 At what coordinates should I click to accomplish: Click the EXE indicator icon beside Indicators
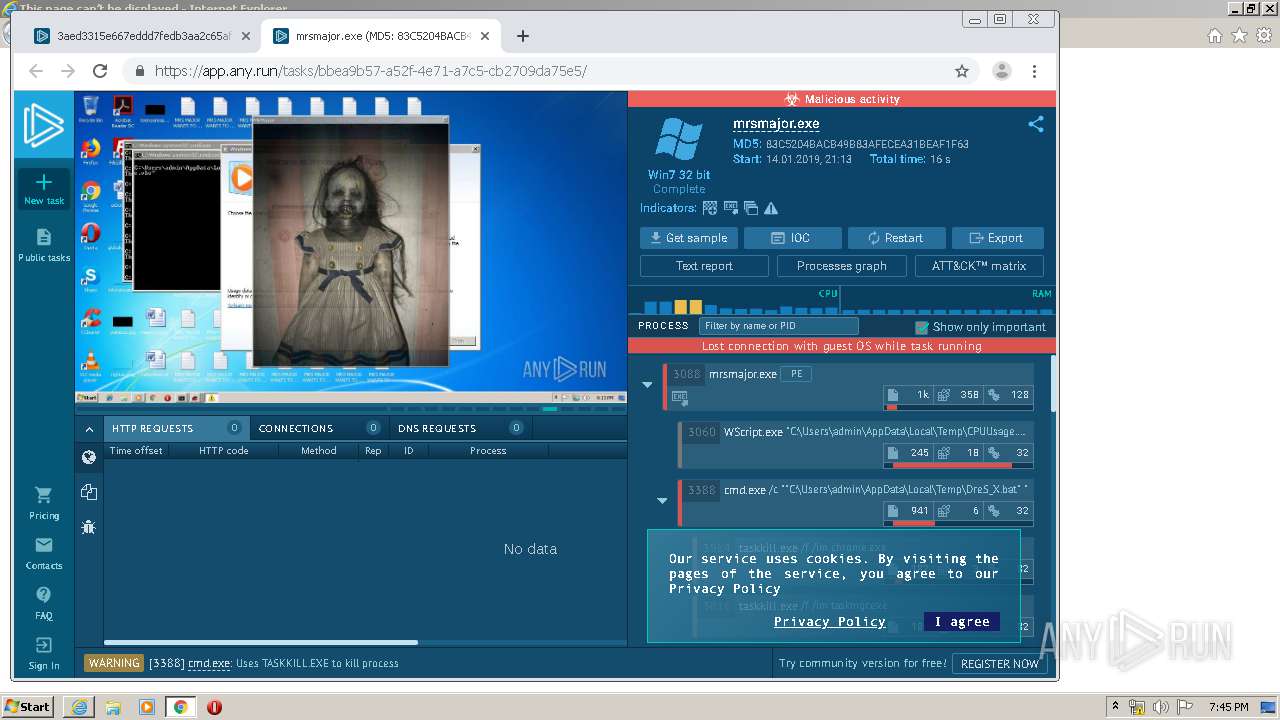click(731, 208)
